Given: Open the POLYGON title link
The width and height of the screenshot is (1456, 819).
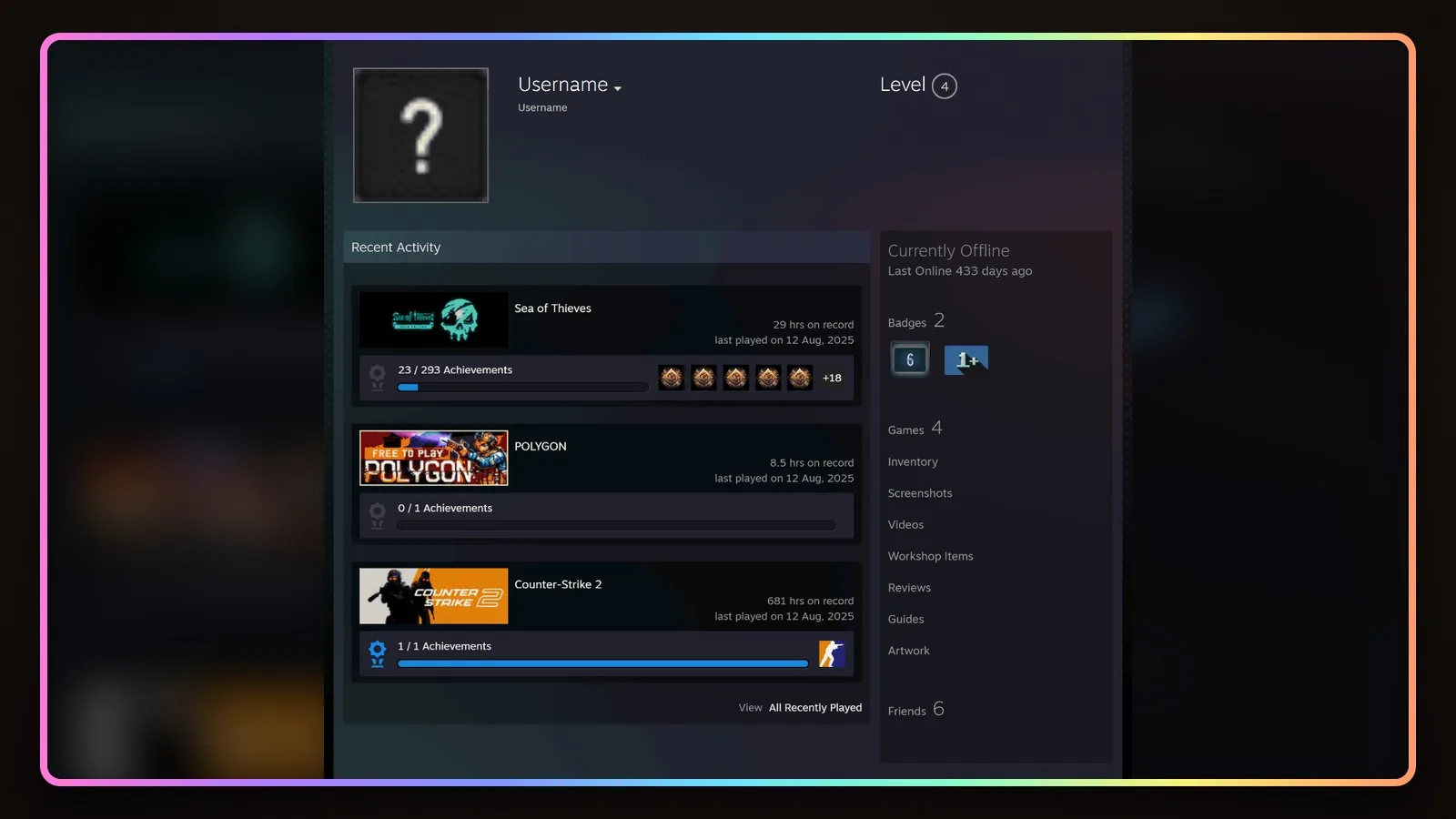Looking at the screenshot, I should click(x=541, y=447).
